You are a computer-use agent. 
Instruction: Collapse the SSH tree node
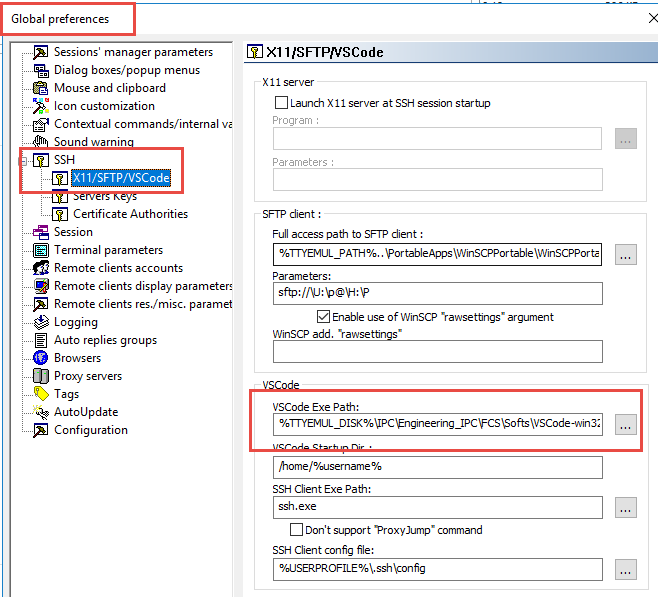pos(23,160)
